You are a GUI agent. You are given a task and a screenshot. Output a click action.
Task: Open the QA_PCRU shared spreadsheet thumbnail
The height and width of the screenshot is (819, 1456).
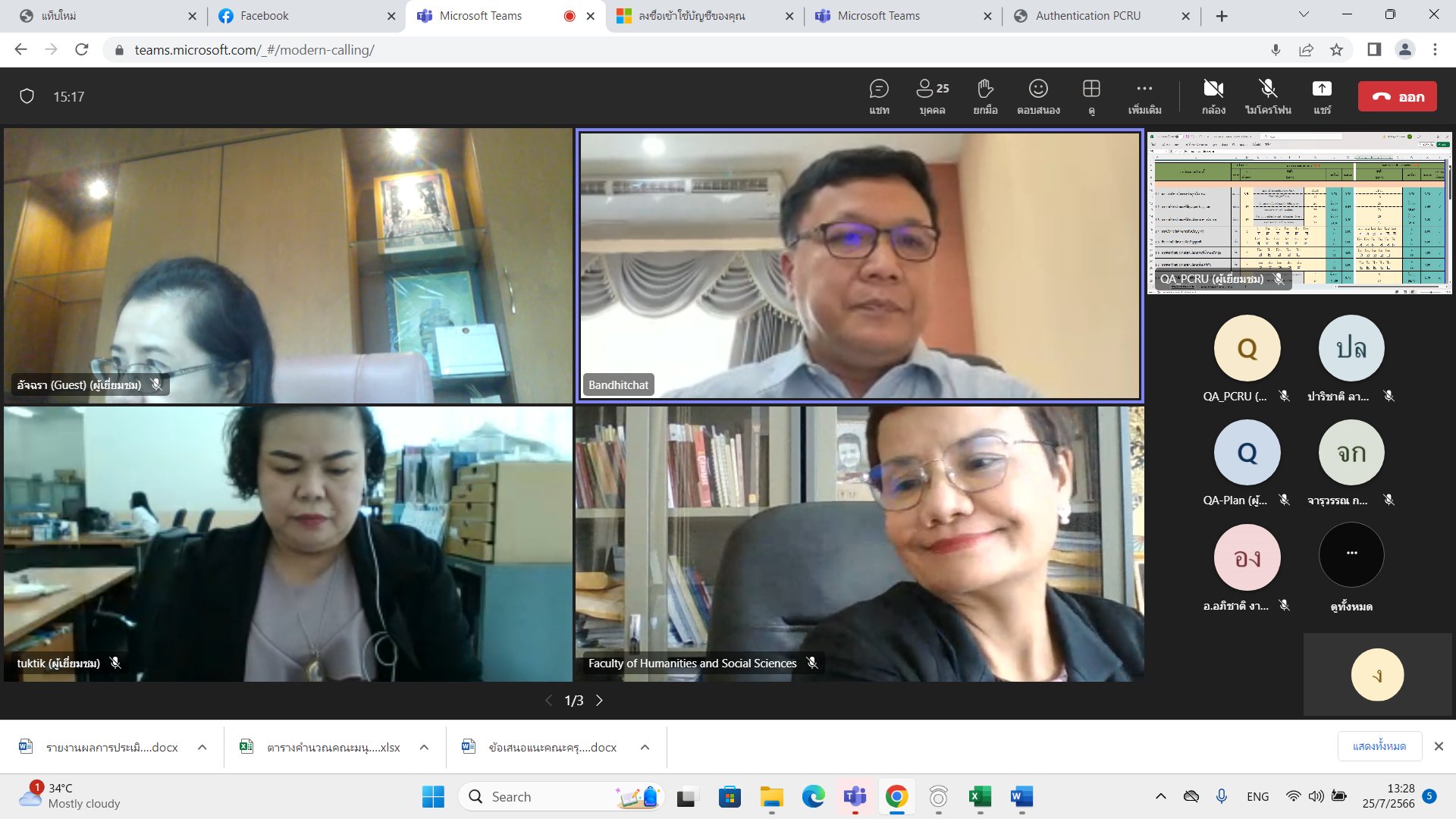coord(1299,214)
